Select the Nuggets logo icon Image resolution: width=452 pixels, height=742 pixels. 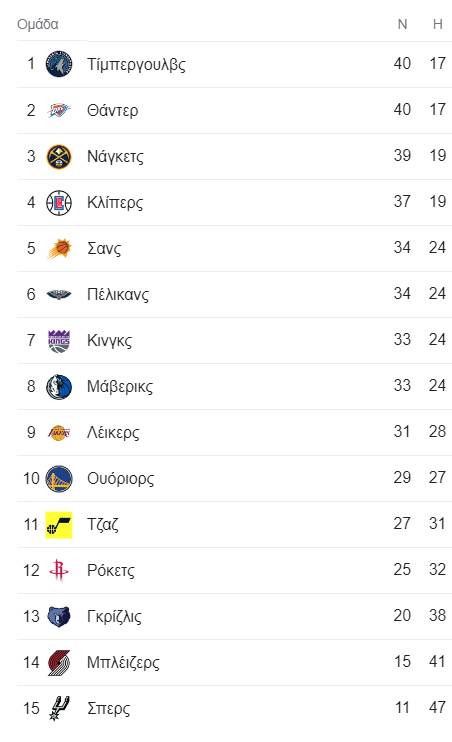(59, 156)
